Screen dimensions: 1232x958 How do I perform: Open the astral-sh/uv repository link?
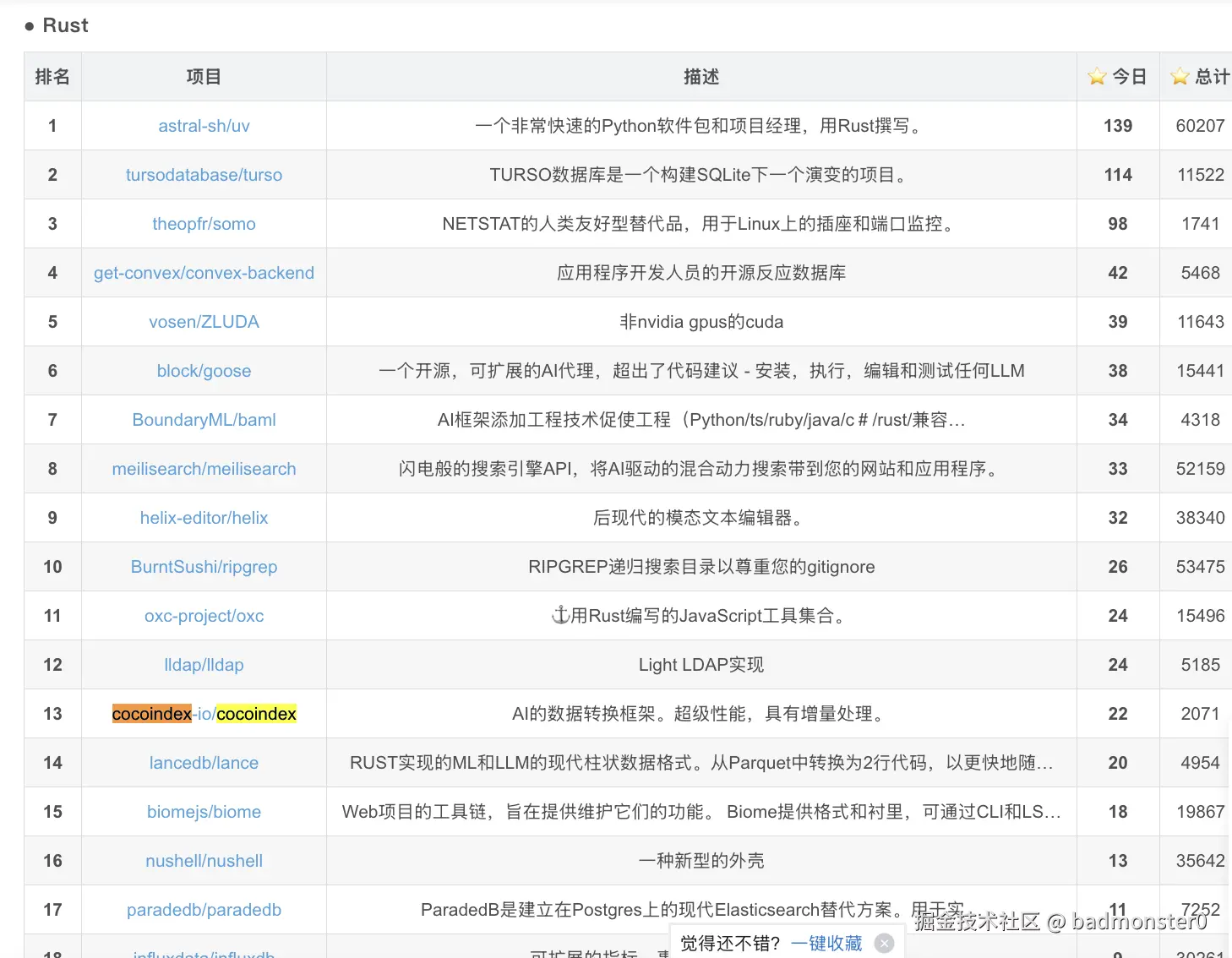point(204,125)
